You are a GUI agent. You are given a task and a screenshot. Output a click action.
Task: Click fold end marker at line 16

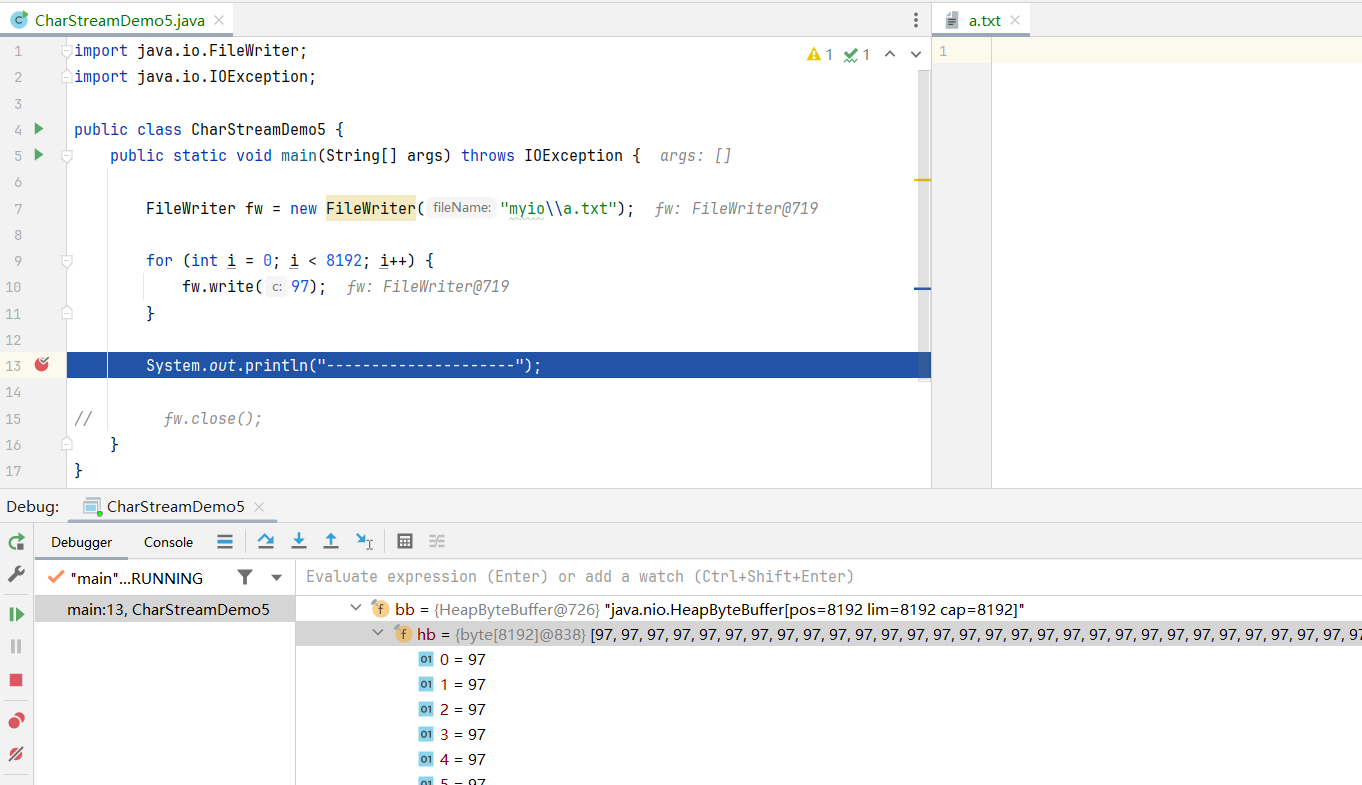[67, 444]
